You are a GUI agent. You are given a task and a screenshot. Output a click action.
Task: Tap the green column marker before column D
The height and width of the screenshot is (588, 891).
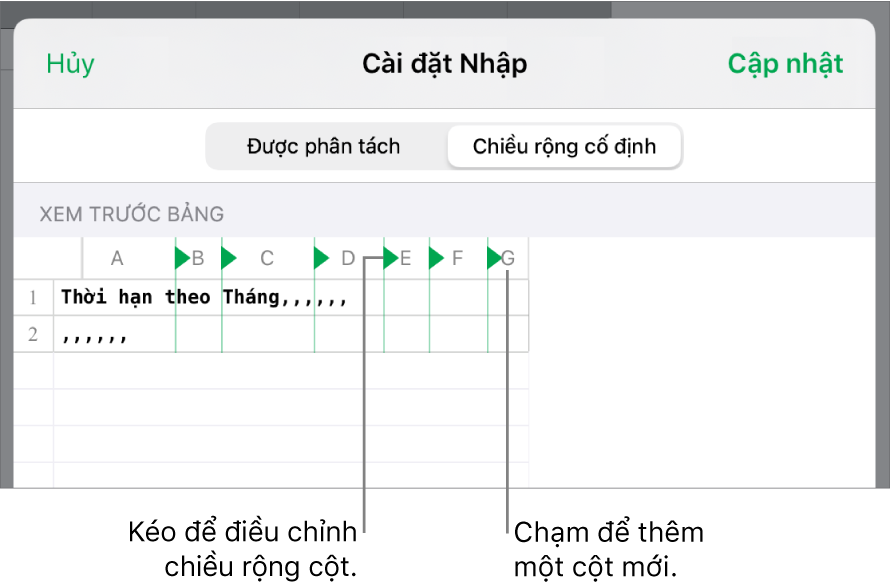pyautogui.click(x=321, y=258)
